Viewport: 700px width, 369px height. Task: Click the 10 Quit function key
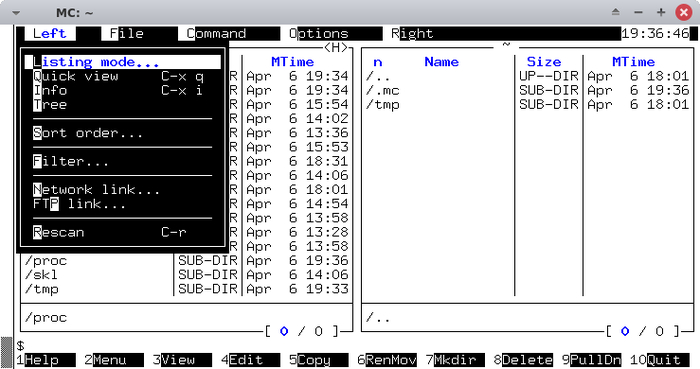pos(660,360)
